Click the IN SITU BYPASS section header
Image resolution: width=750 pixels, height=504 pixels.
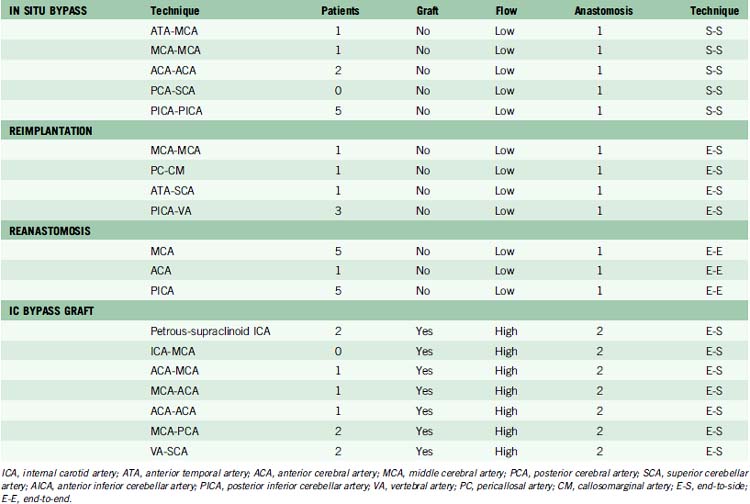click(47, 8)
